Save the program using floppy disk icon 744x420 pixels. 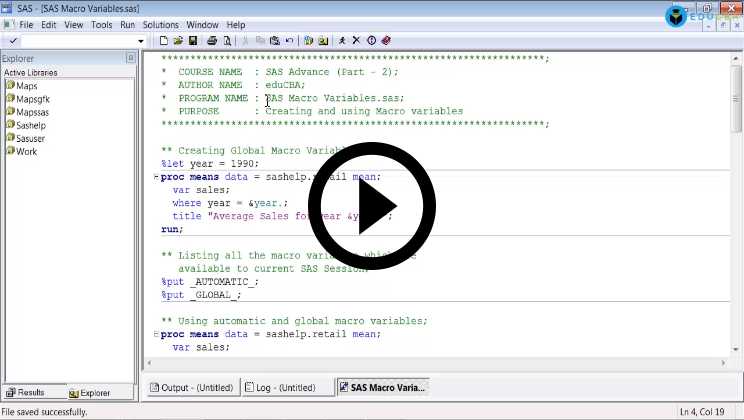click(192, 41)
